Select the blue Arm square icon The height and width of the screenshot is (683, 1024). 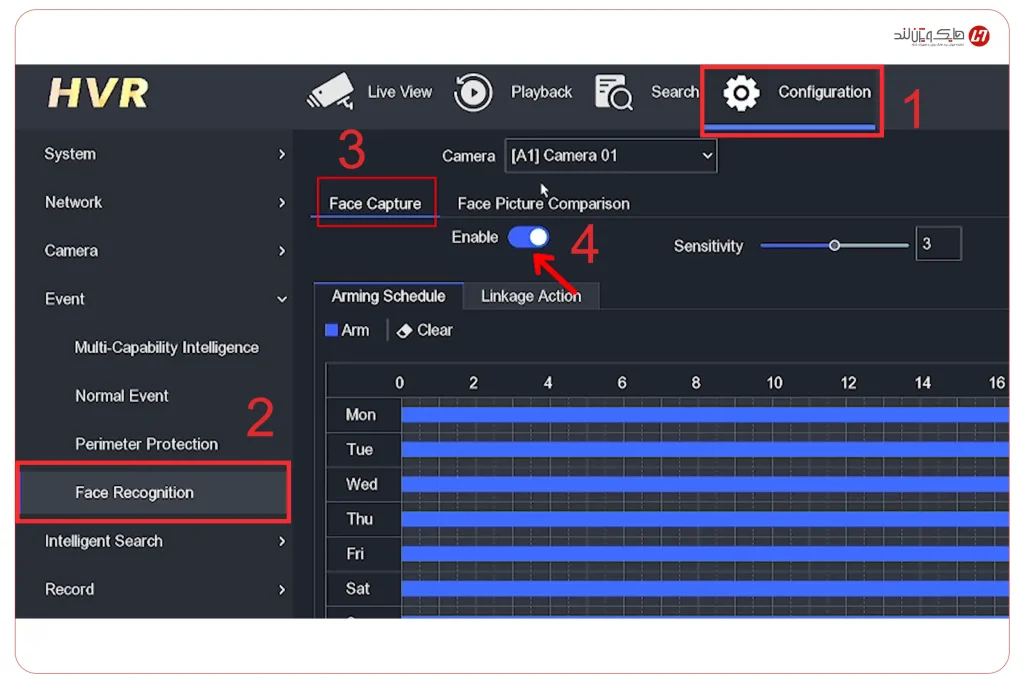click(332, 330)
